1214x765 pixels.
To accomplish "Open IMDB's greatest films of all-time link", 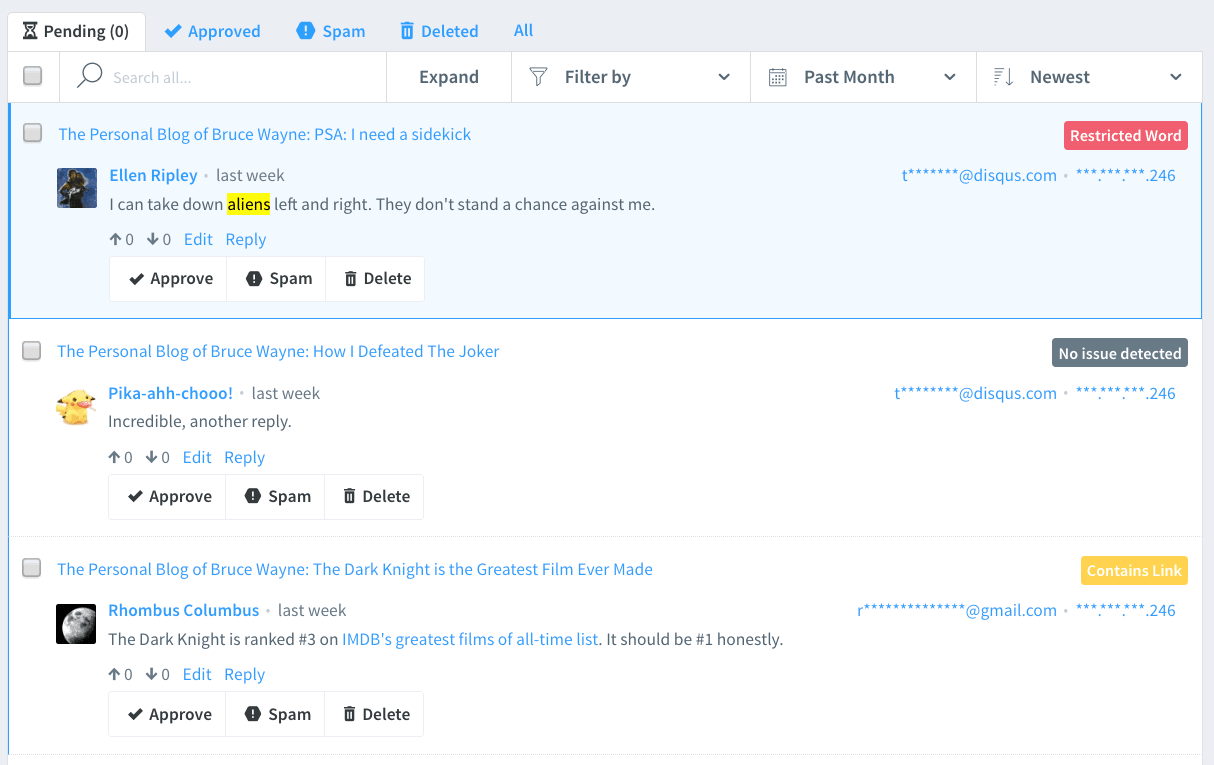I will coord(470,640).
